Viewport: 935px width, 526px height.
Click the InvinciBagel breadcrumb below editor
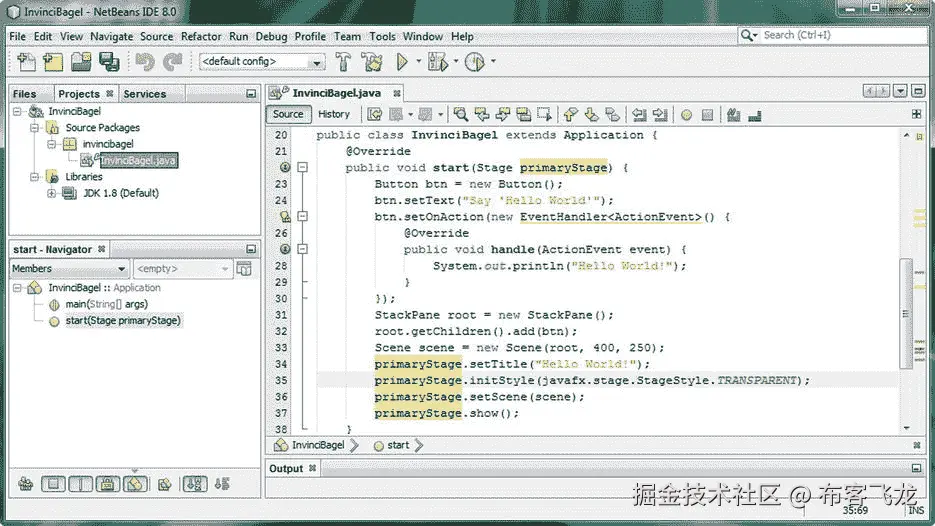point(318,445)
